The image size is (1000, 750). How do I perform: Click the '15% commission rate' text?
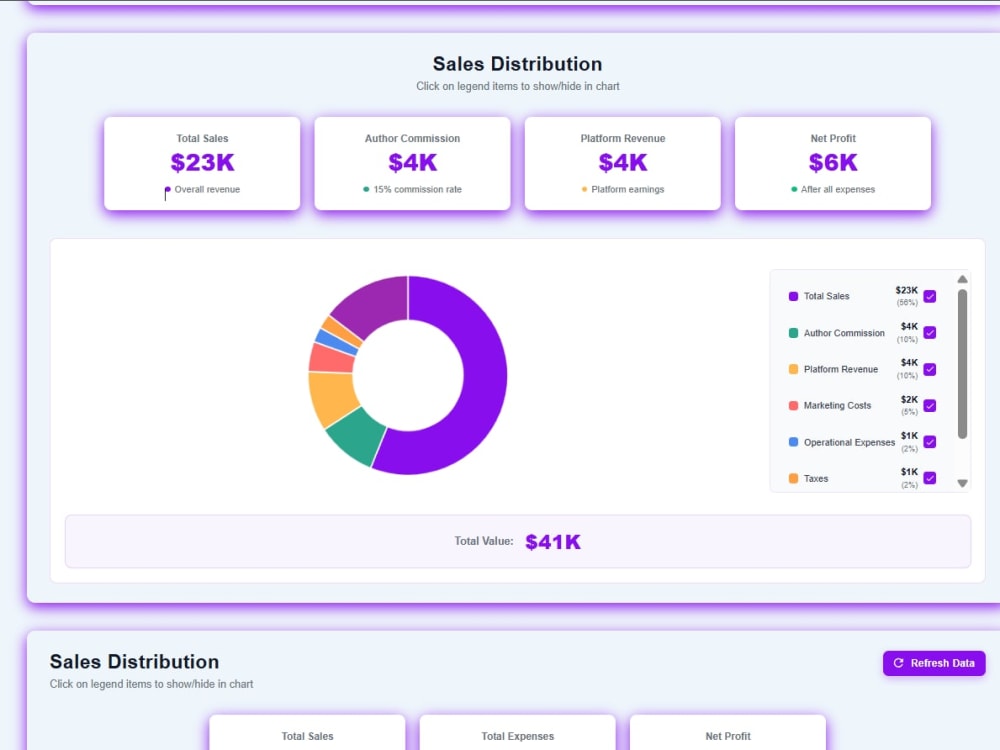[x=418, y=189]
